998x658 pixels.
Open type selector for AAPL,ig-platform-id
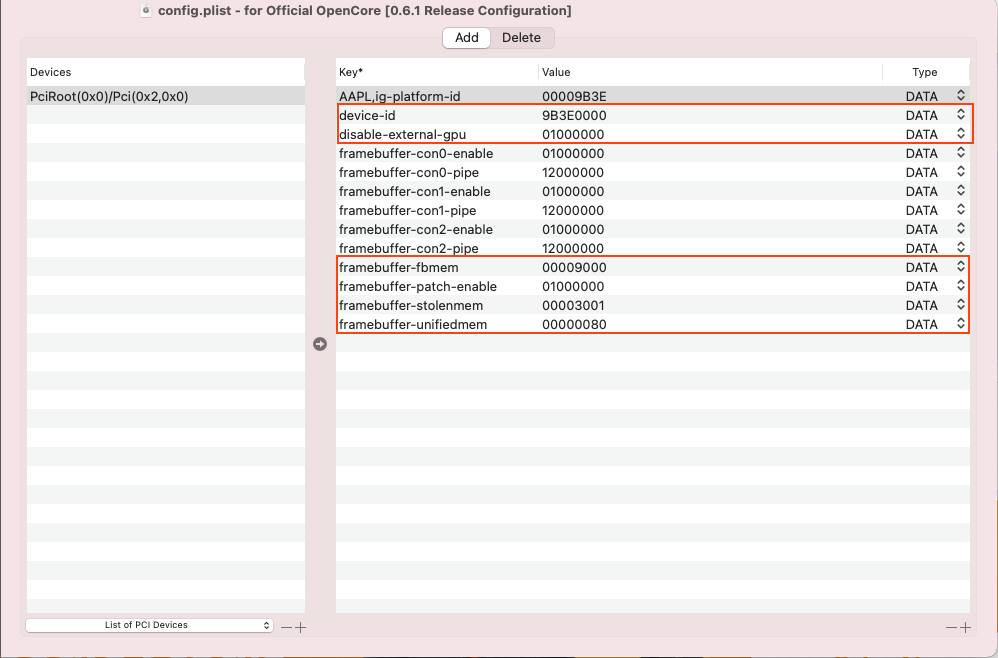coord(961,96)
